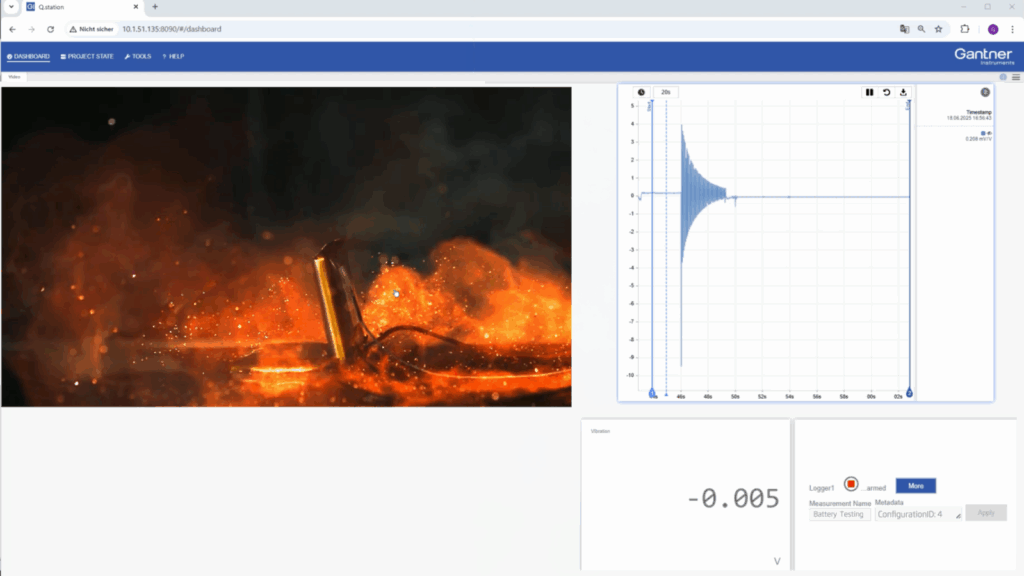Open the HELP menu
The width and height of the screenshot is (1024, 576).
[173, 56]
